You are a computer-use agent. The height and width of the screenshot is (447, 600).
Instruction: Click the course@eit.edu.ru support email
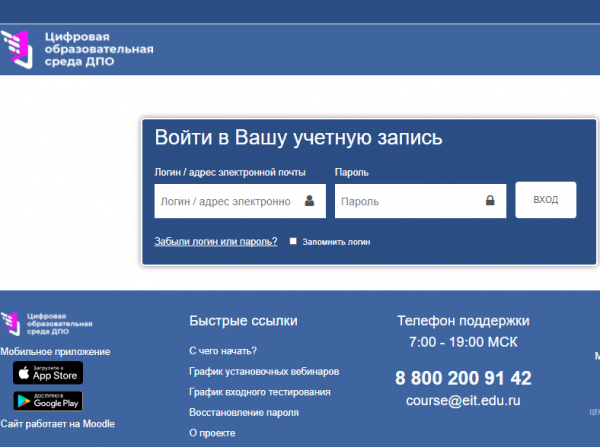pos(463,400)
